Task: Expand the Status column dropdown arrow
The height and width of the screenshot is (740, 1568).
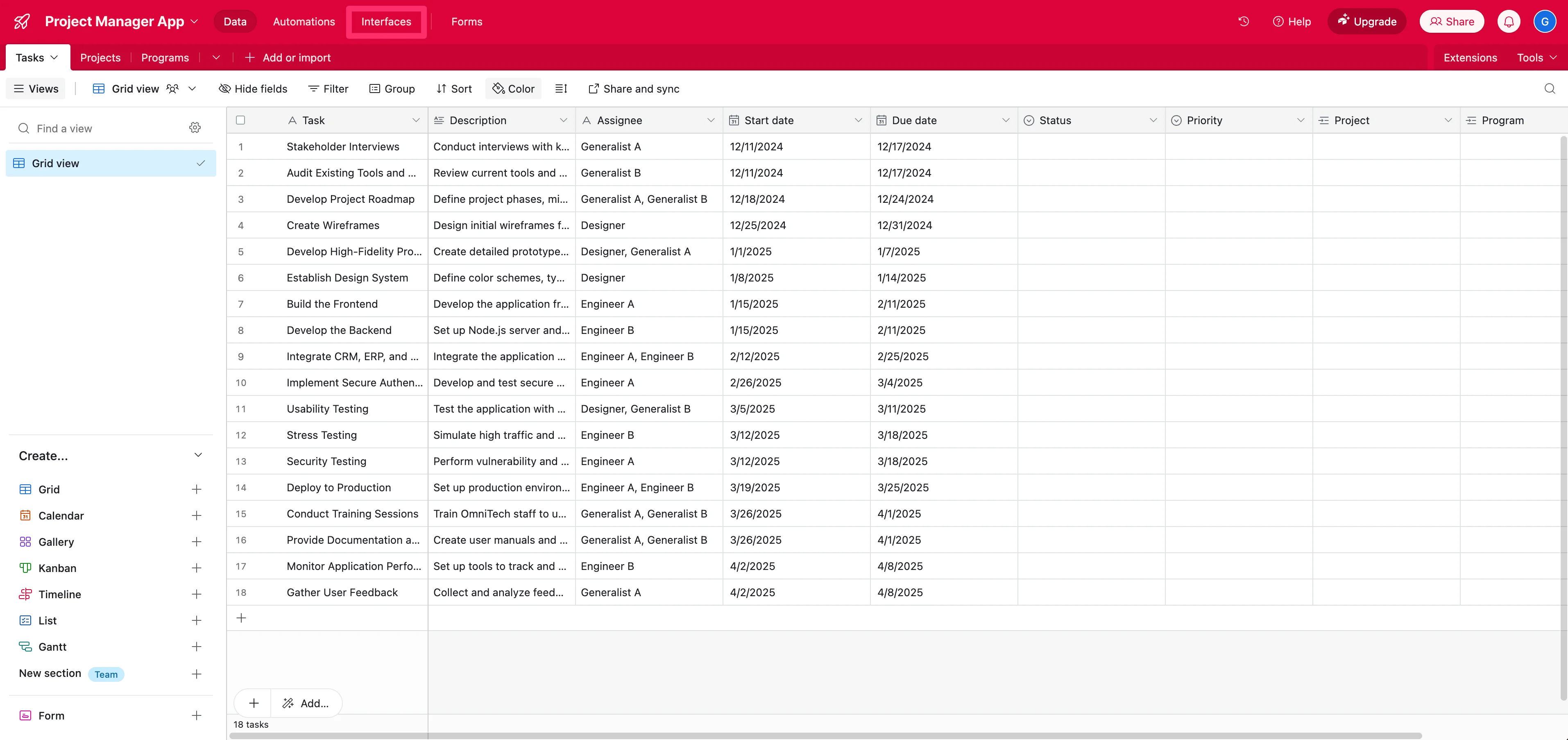Action: click(x=1153, y=120)
